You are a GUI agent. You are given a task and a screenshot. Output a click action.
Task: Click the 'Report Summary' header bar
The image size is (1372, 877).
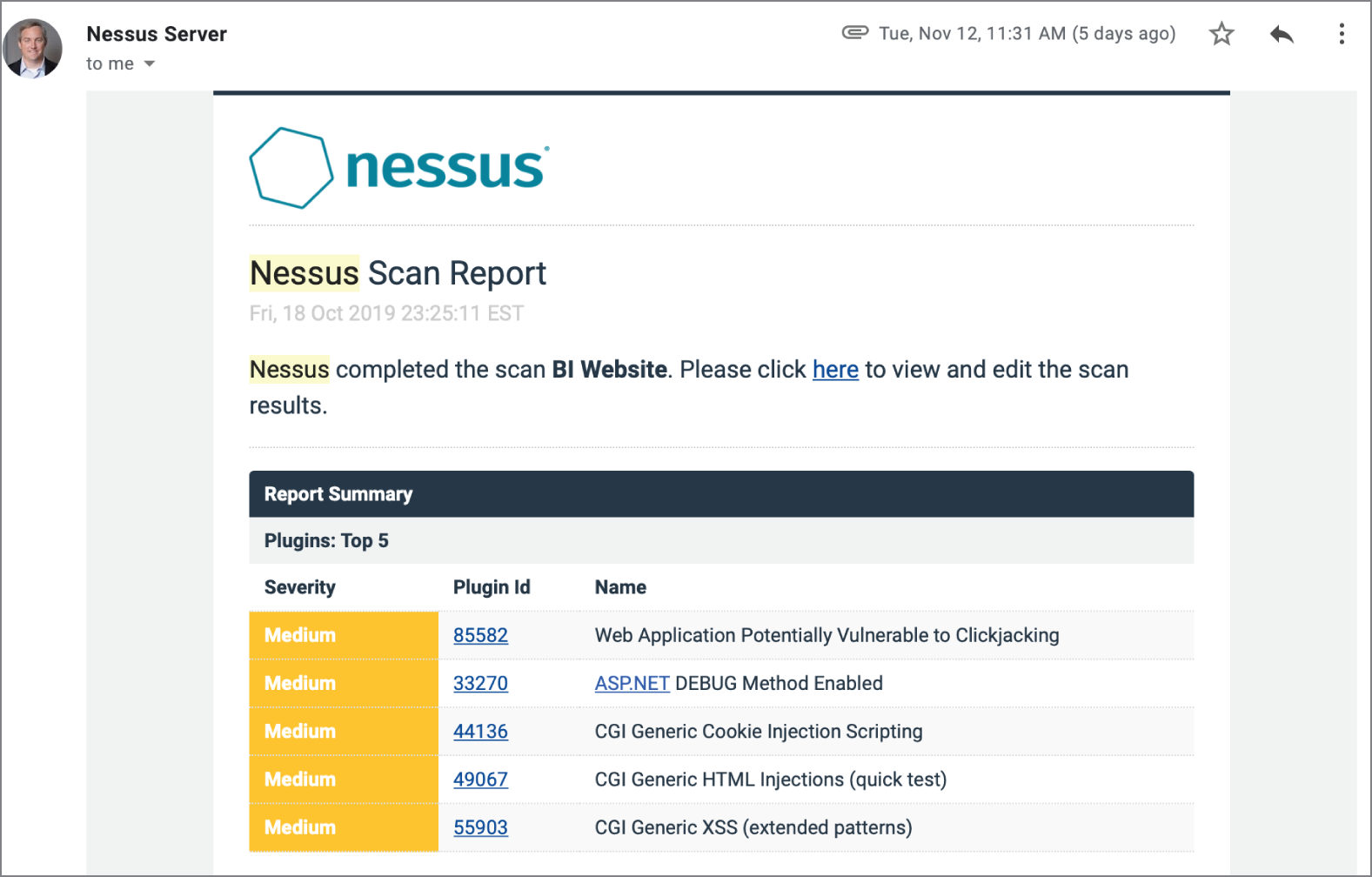(x=721, y=494)
